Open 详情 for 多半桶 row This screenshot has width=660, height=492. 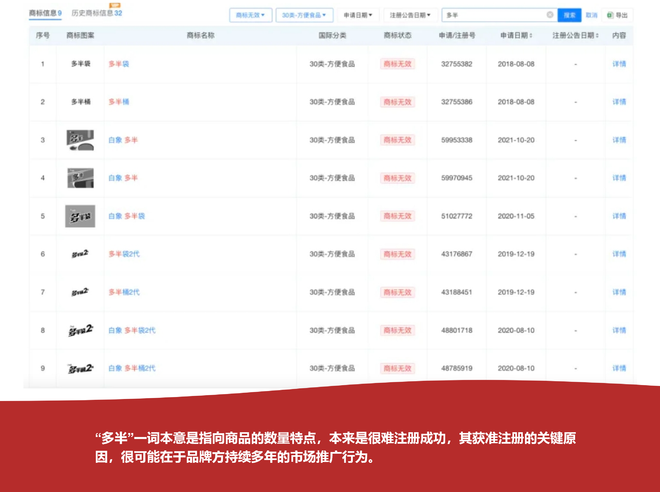[619, 102]
